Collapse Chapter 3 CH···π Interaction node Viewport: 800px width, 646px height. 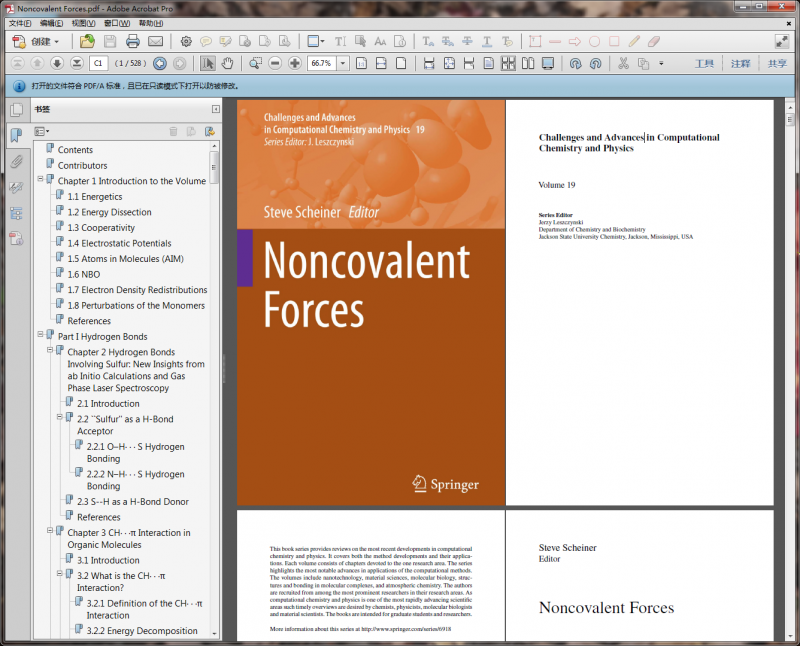pos(50,531)
